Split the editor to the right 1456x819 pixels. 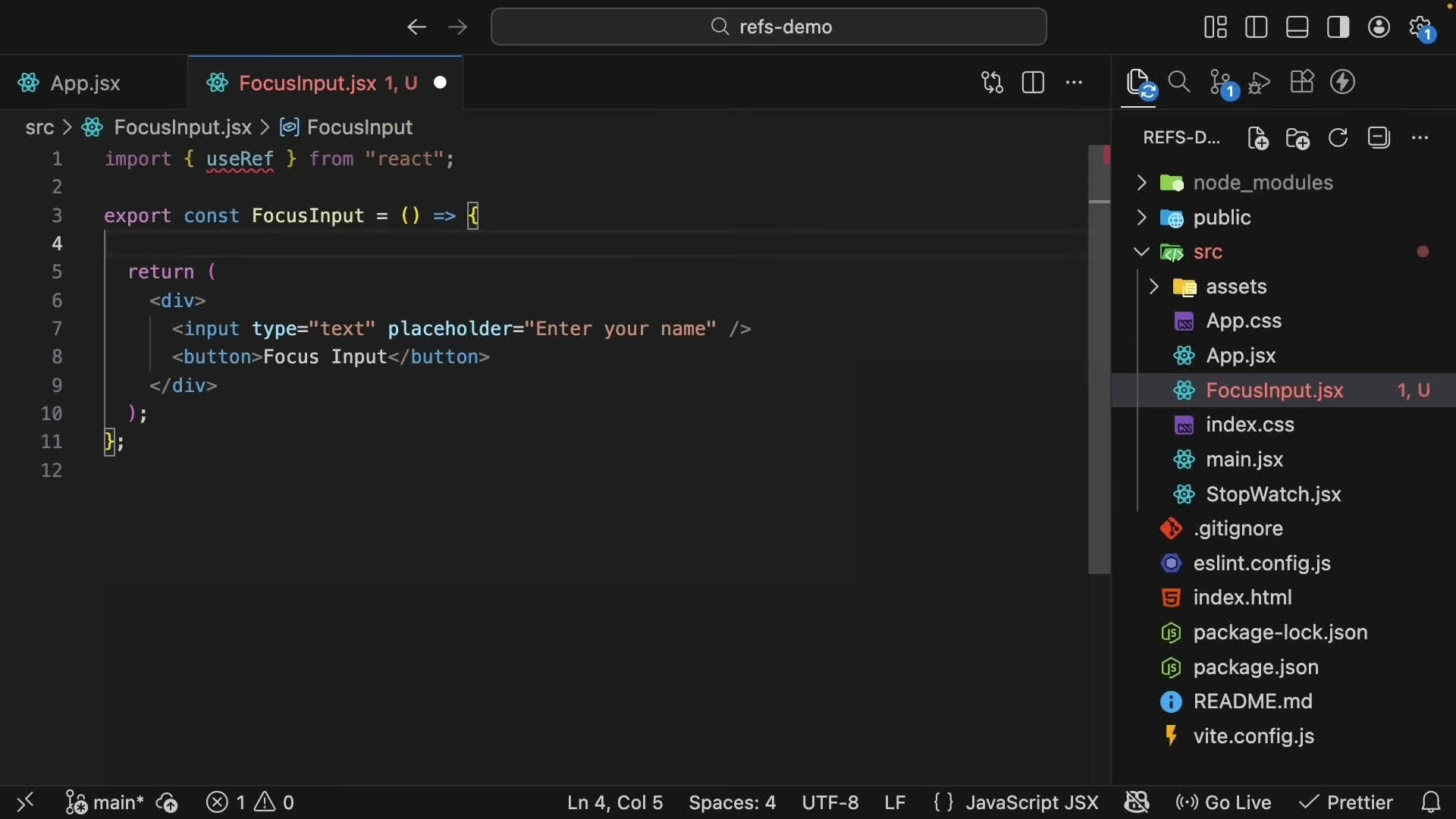1033,83
